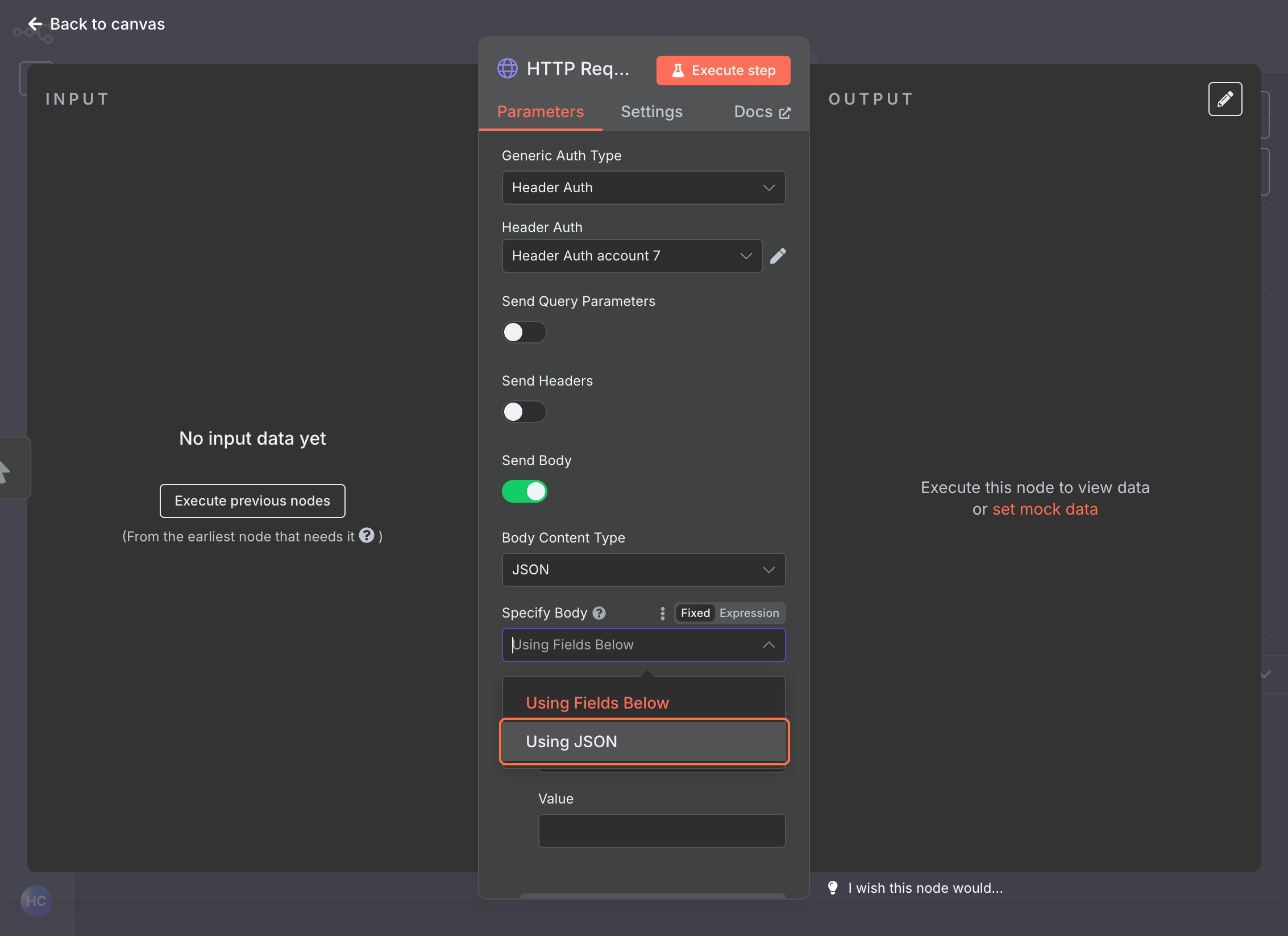Open the Body Content Type JSON dropdown
1288x936 pixels.
643,570
